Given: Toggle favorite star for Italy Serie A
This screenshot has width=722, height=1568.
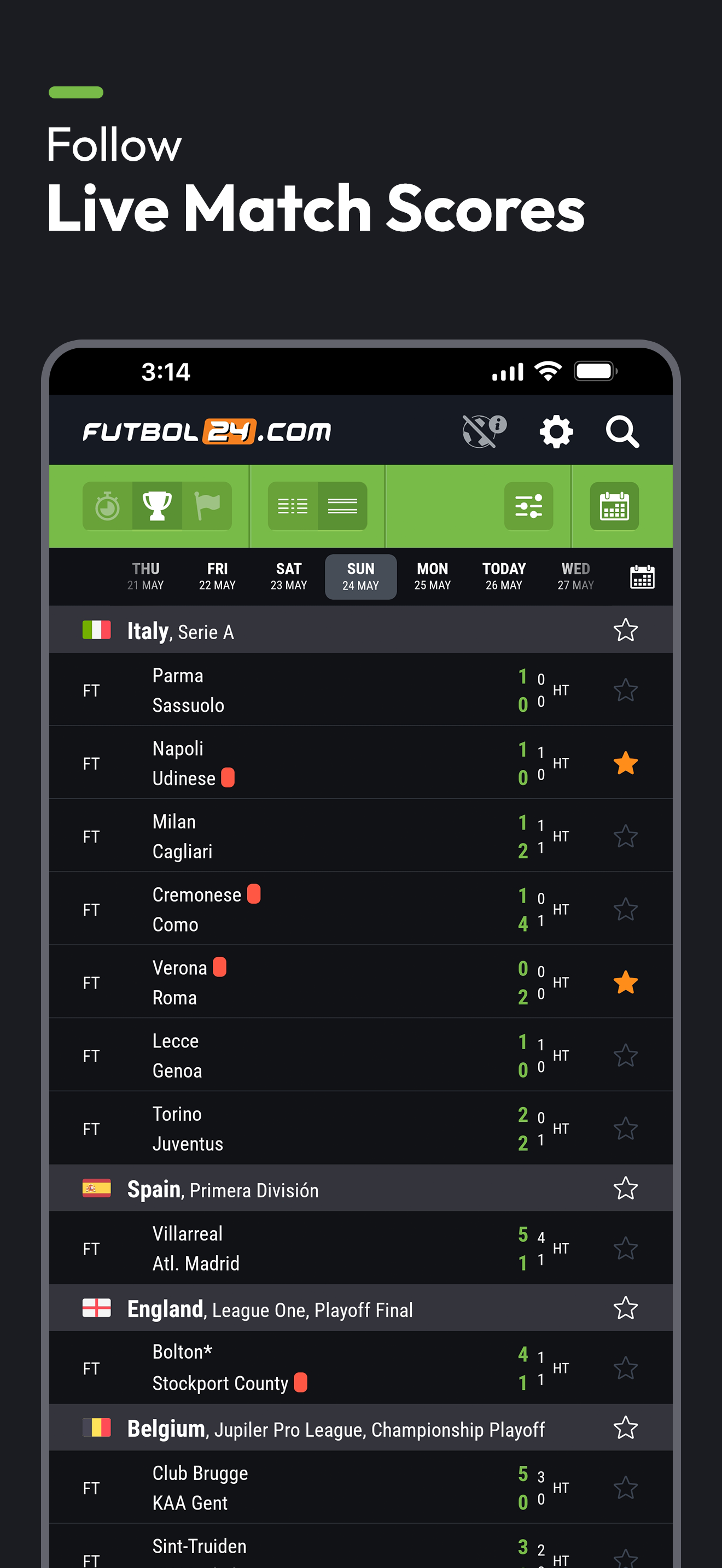Looking at the screenshot, I should (625, 630).
